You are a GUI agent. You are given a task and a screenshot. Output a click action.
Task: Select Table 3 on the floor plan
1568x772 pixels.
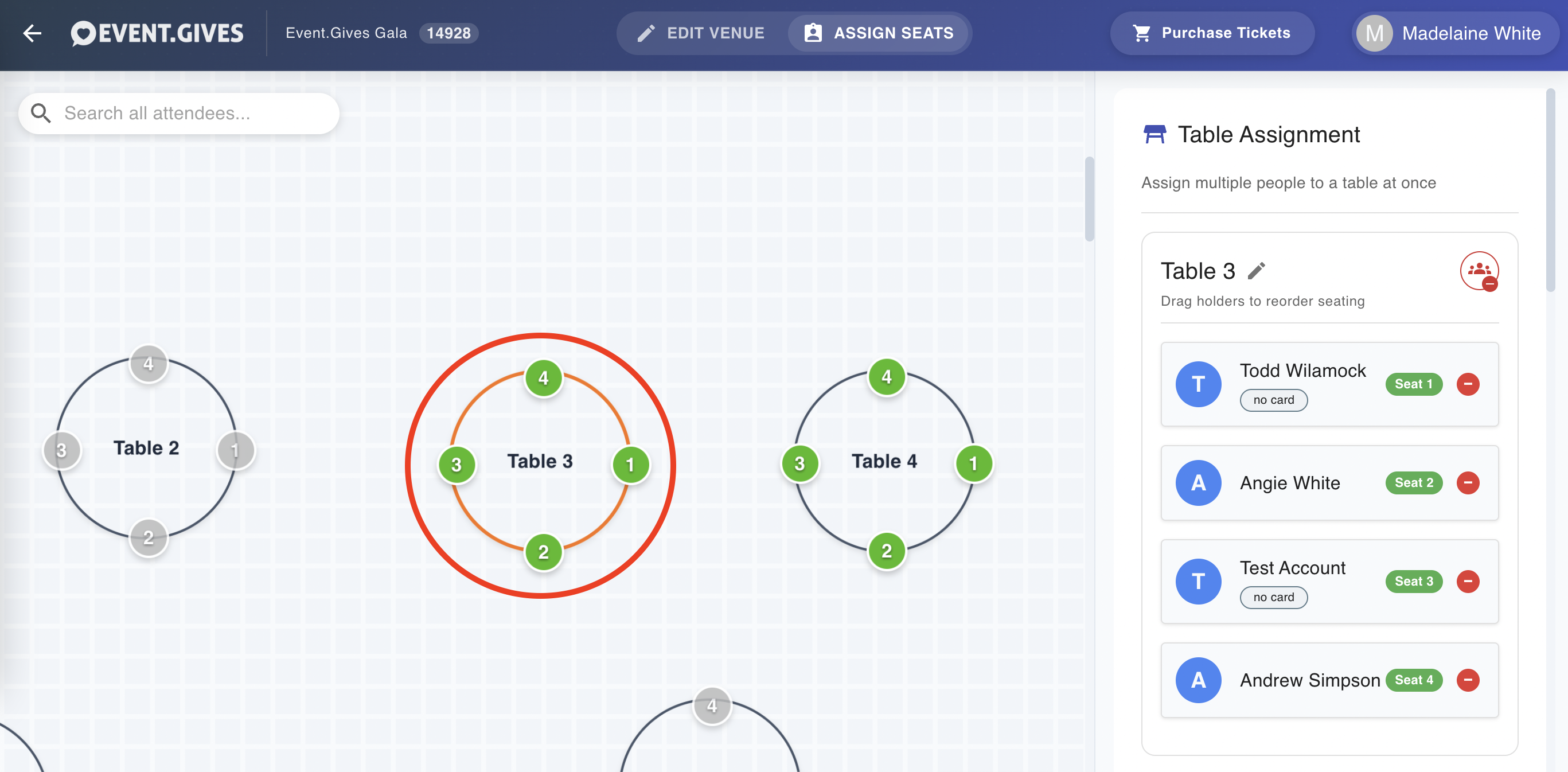540,462
